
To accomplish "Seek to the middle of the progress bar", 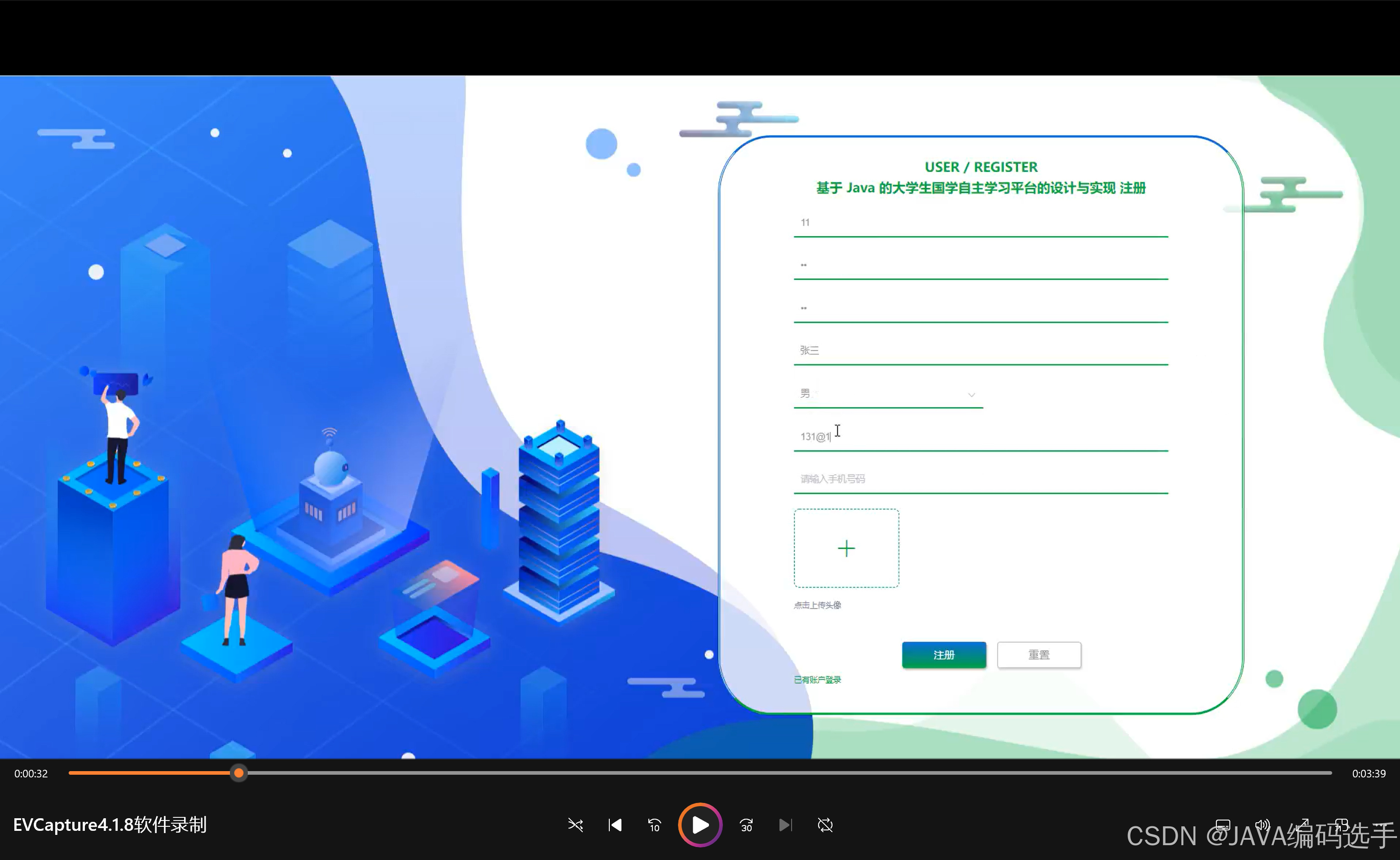I will tap(700, 773).
